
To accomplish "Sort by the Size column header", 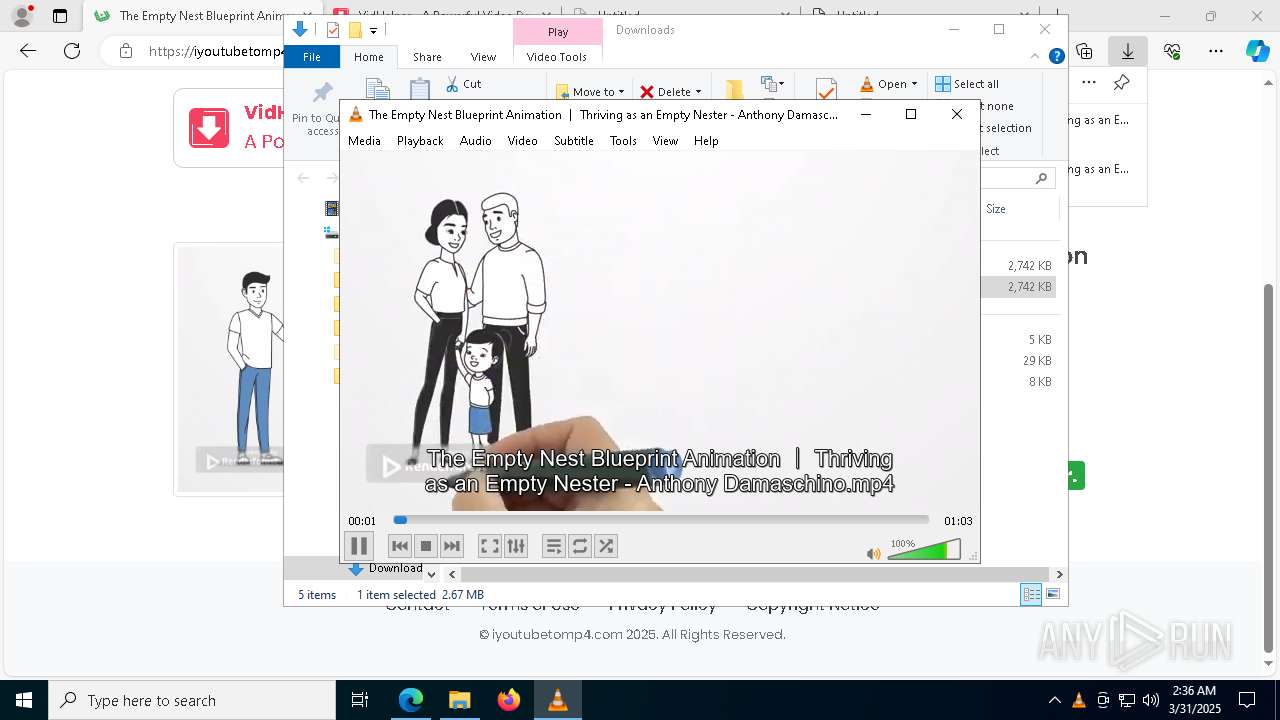I will coord(996,209).
